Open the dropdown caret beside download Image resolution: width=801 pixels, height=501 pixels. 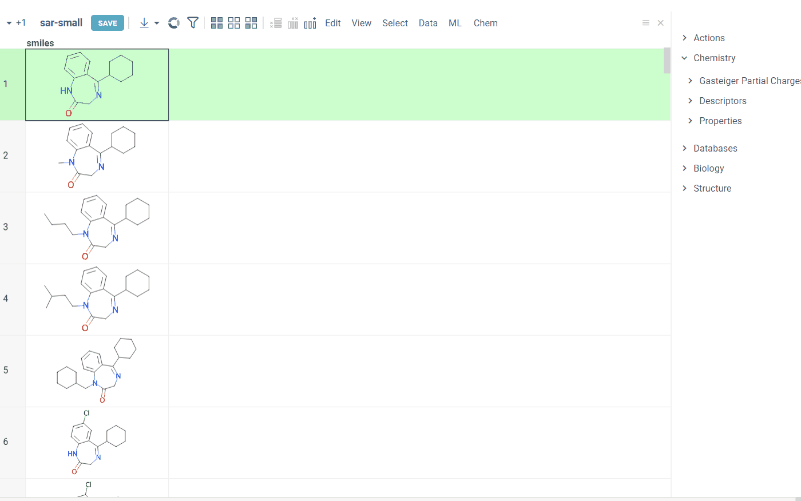click(x=157, y=23)
